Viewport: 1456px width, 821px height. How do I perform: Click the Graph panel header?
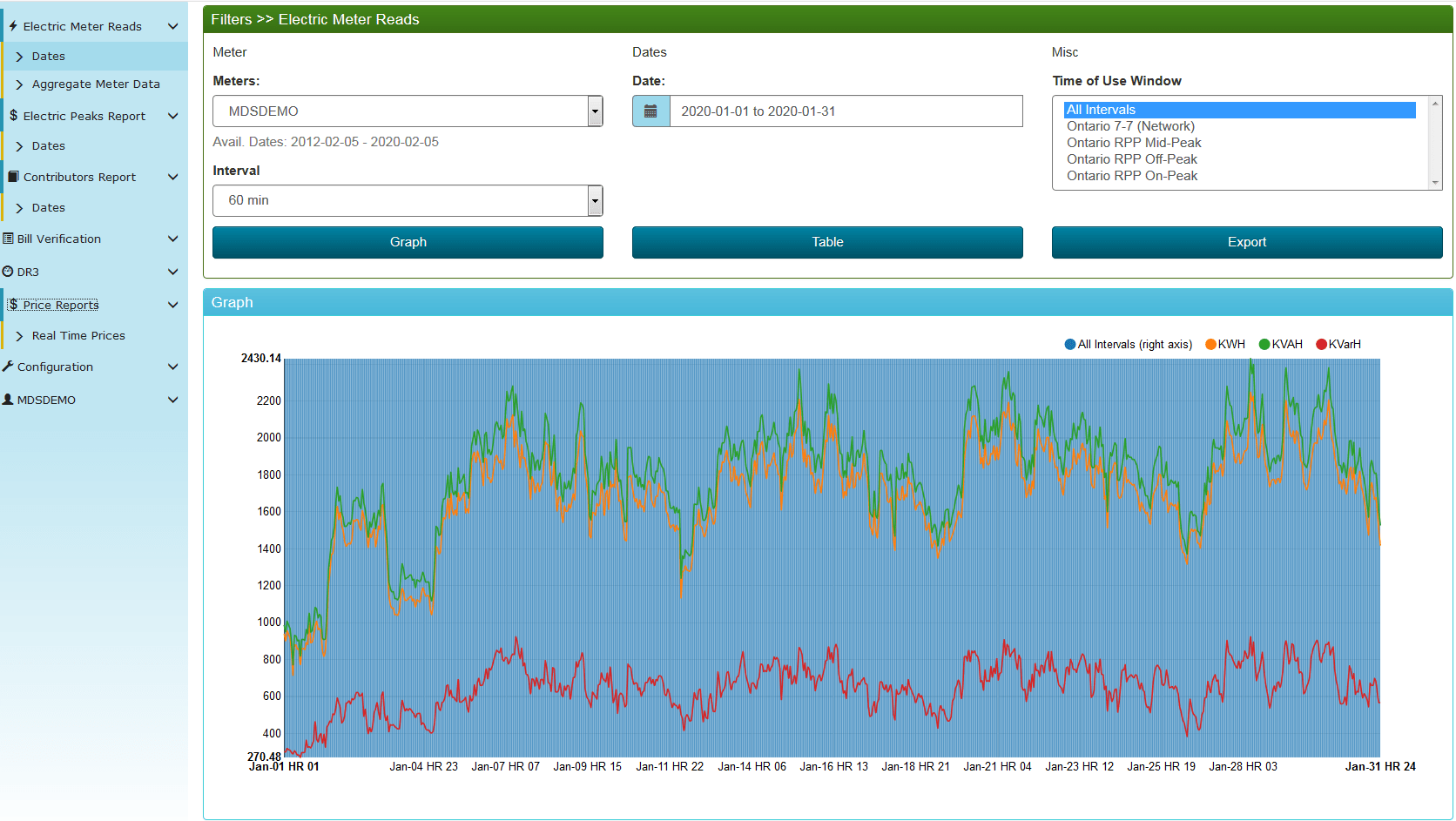pyautogui.click(x=827, y=302)
